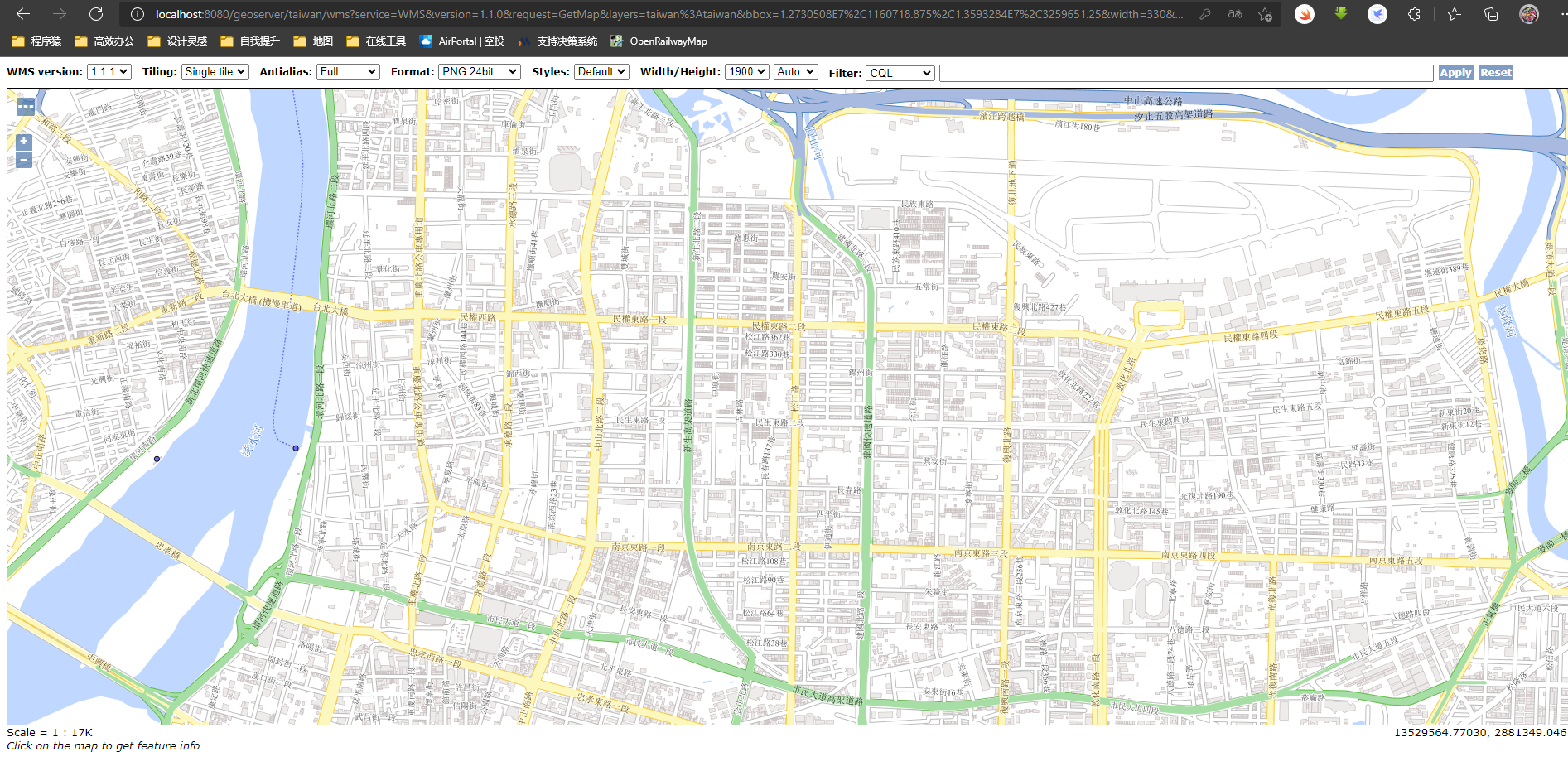The width and height of the screenshot is (1568, 776).
Task: Open the 地图 bookmark folder
Action: tap(313, 41)
